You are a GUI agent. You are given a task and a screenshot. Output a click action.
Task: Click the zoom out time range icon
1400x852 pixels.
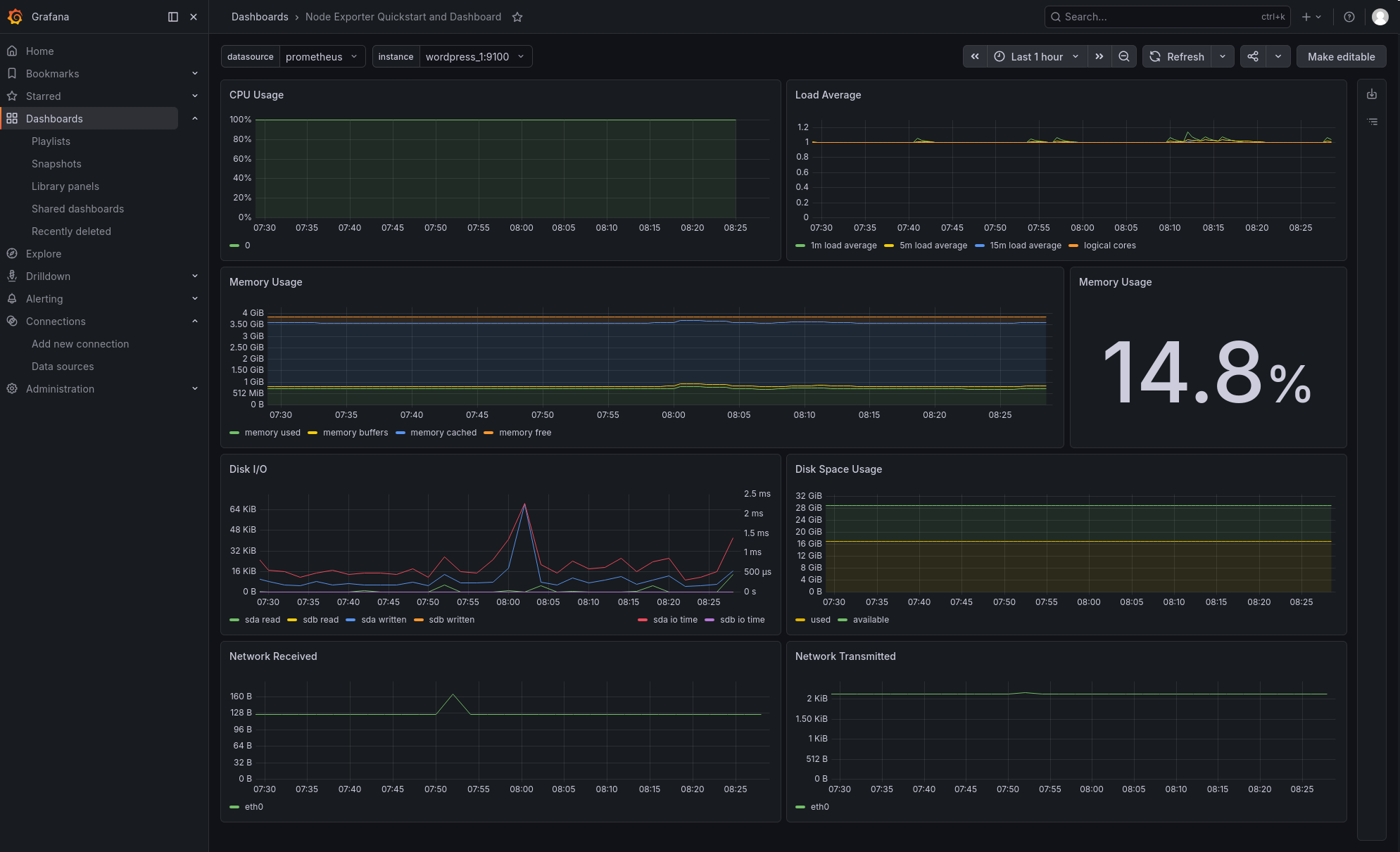[x=1124, y=57]
